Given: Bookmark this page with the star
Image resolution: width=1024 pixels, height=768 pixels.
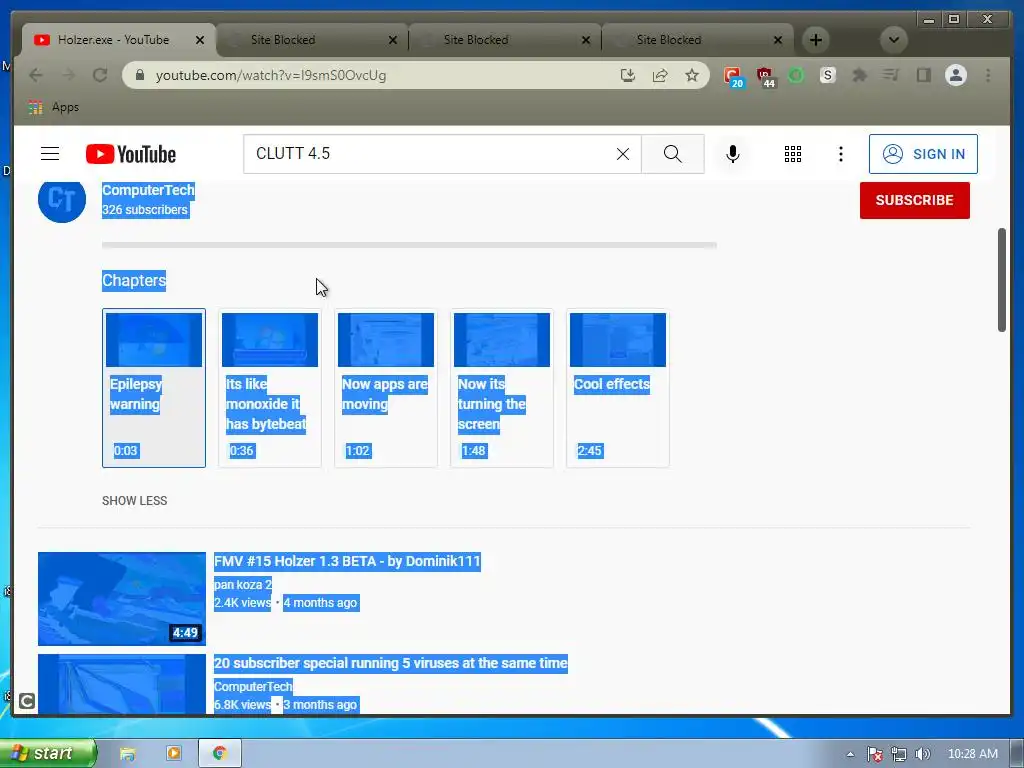Looking at the screenshot, I should pos(692,75).
